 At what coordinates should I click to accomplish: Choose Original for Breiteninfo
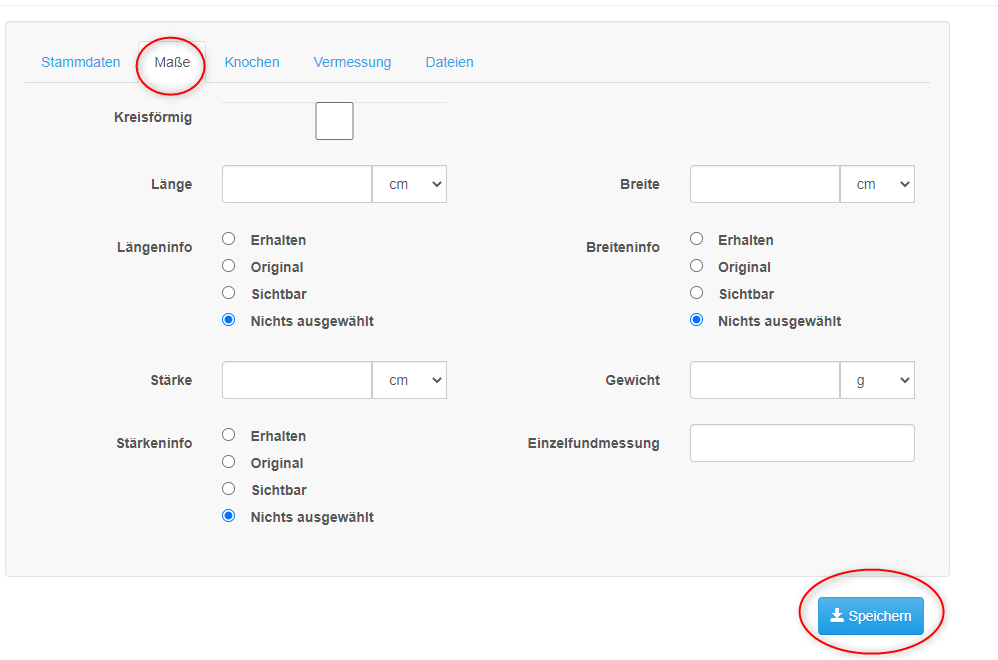[x=696, y=265]
